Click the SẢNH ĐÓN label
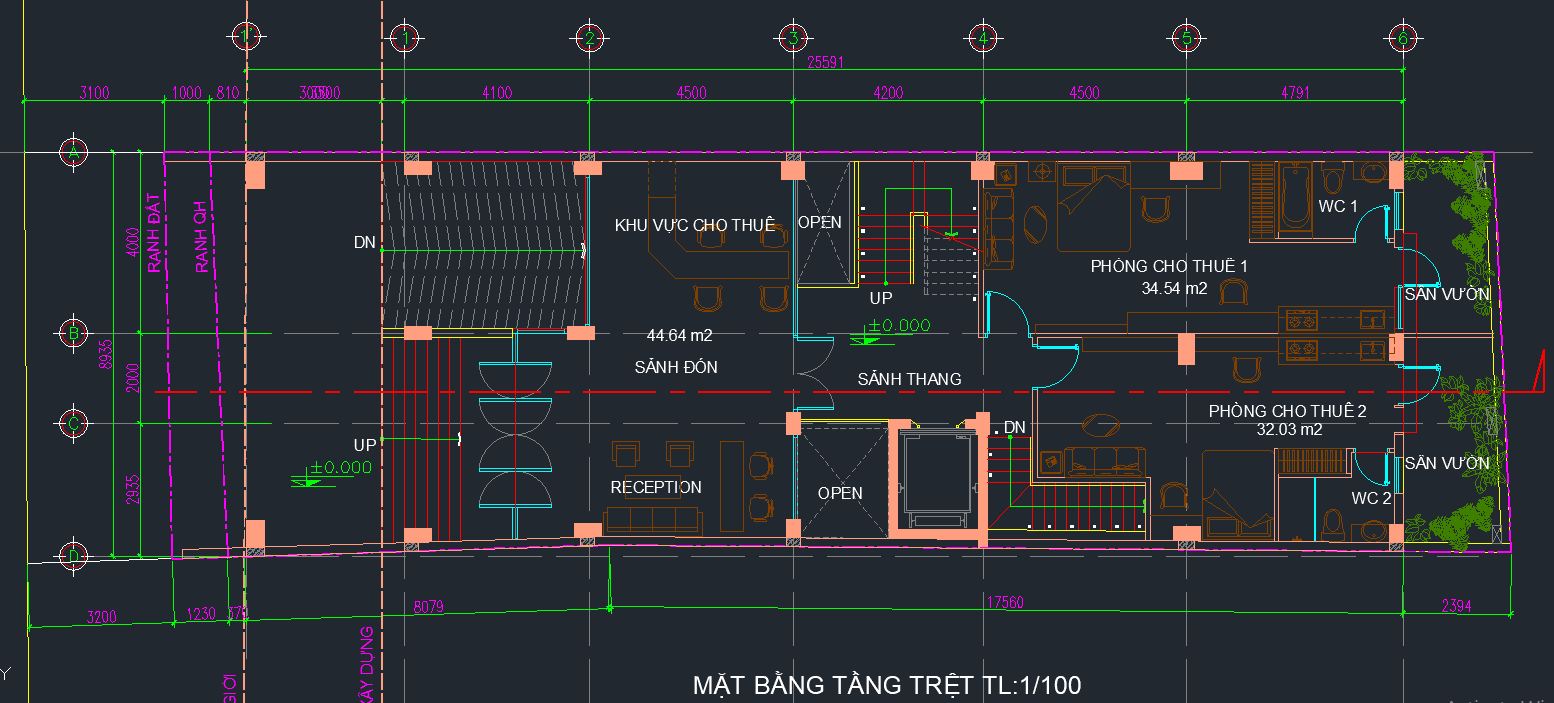The height and width of the screenshot is (703, 1554). point(676,367)
